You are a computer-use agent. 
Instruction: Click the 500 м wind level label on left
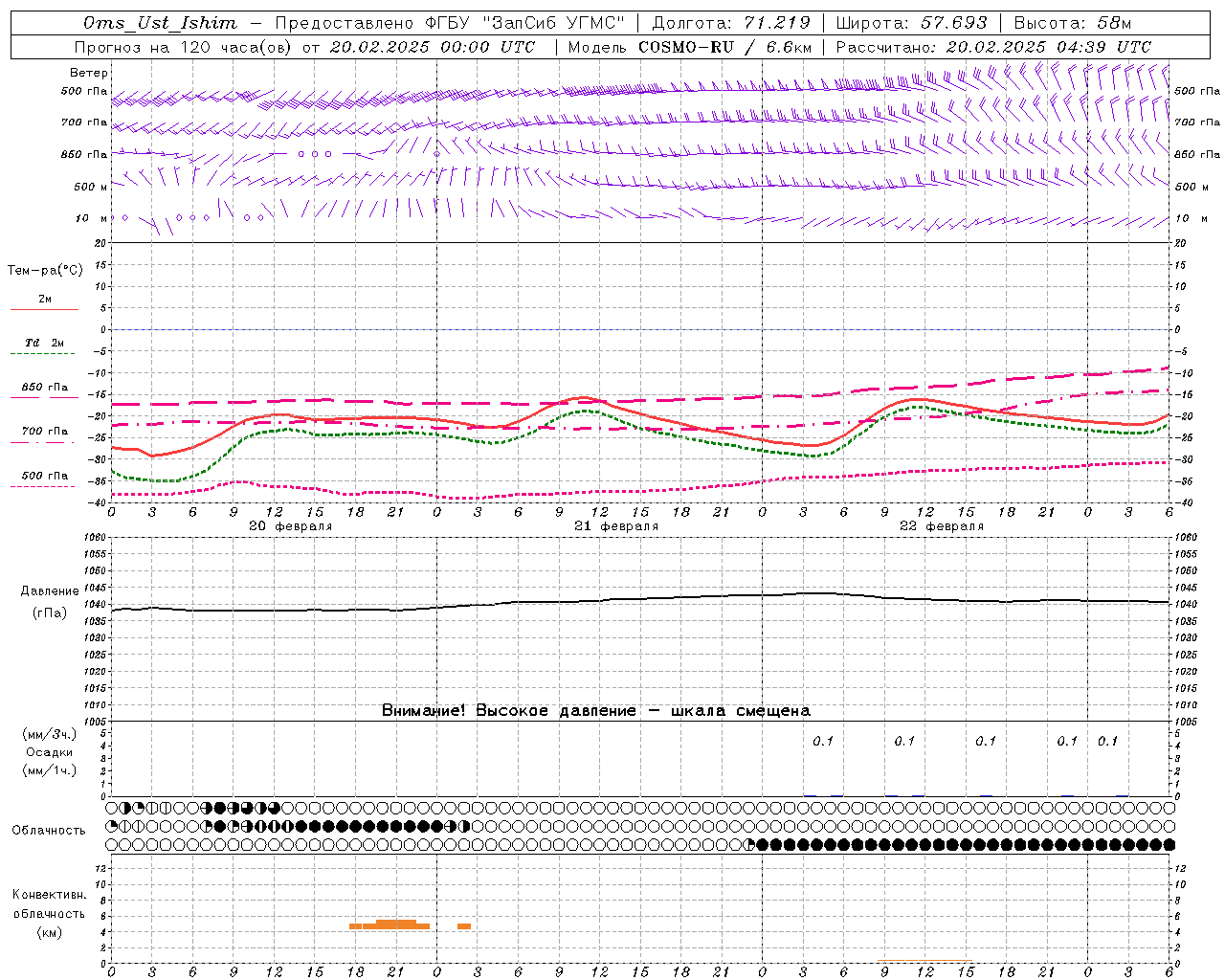point(92,188)
